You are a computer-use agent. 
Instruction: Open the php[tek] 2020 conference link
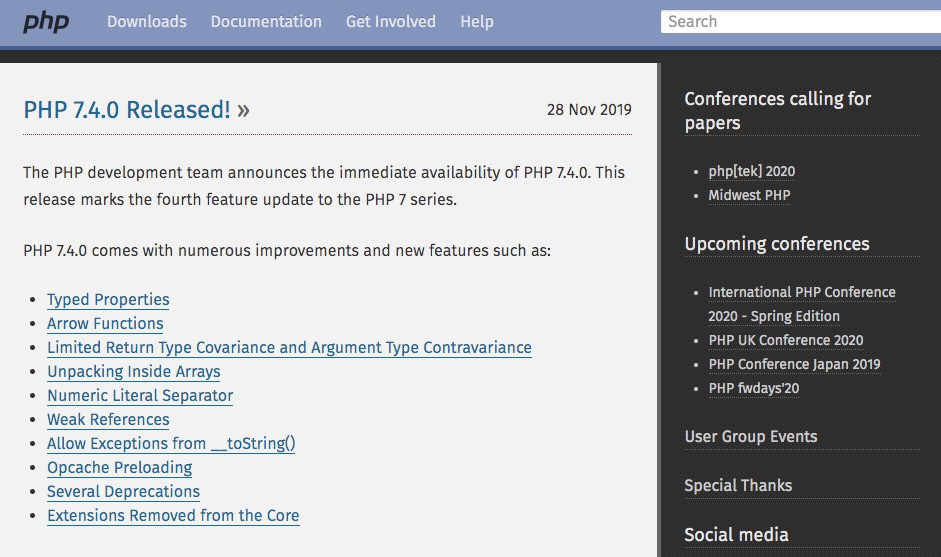coord(752,171)
